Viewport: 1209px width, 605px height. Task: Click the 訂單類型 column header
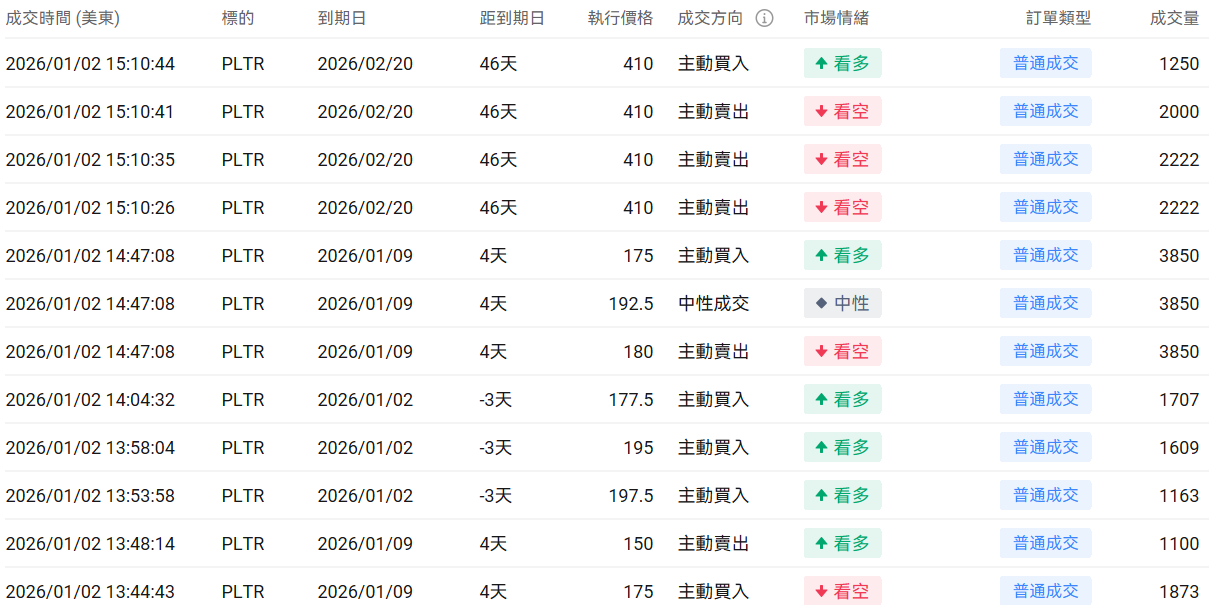[1058, 18]
